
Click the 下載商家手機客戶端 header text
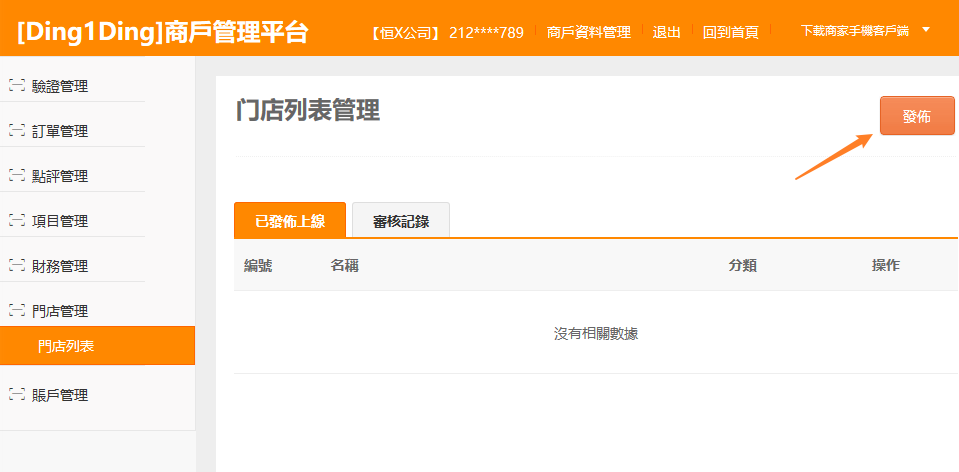pyautogui.click(x=854, y=31)
